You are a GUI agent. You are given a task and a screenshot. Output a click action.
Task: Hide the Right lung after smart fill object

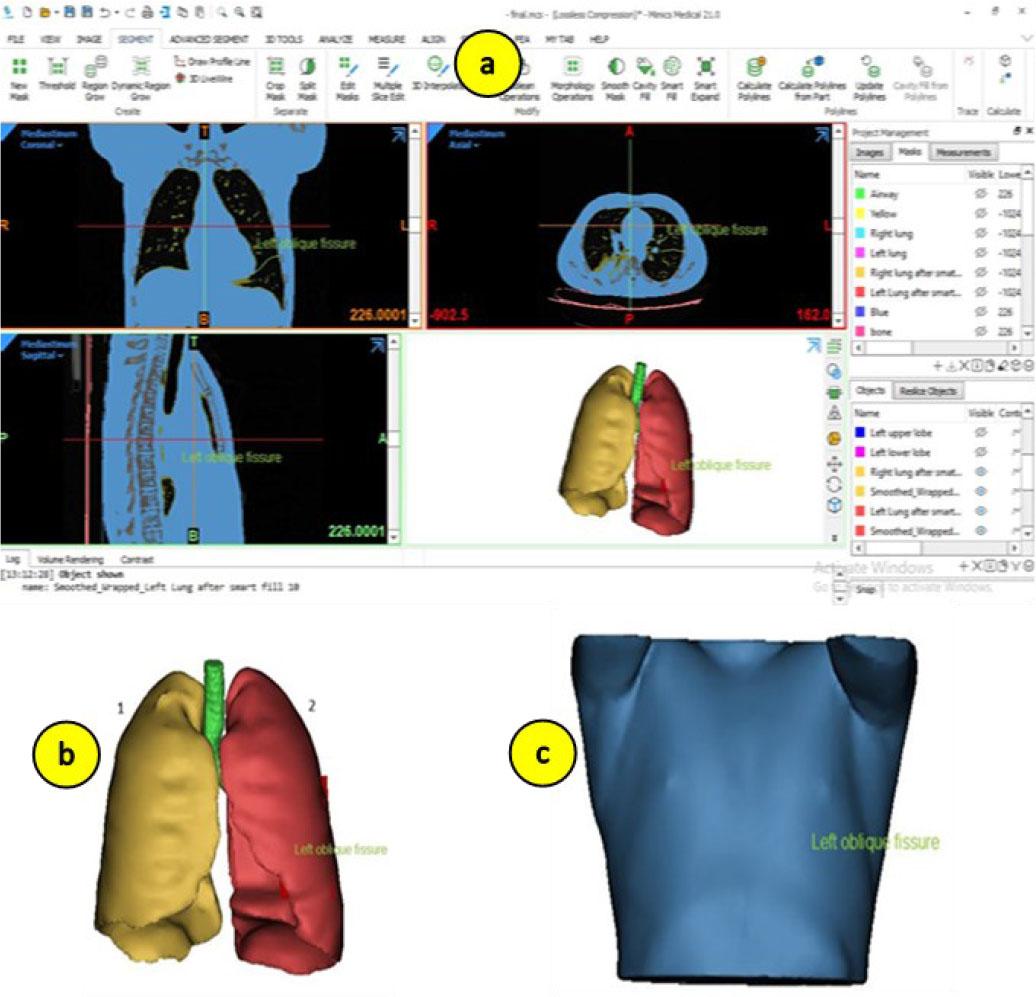pyautogui.click(x=980, y=471)
